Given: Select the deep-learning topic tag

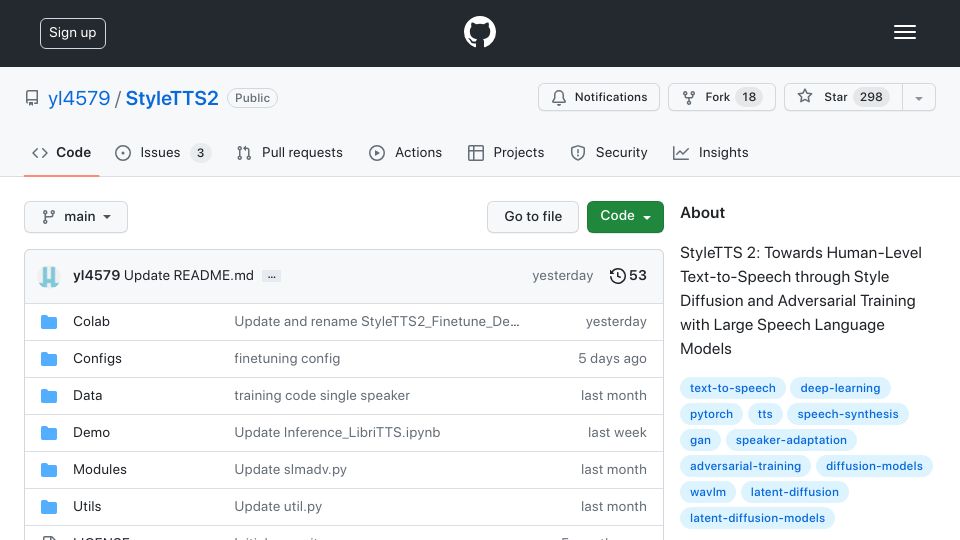Looking at the screenshot, I should click(840, 388).
